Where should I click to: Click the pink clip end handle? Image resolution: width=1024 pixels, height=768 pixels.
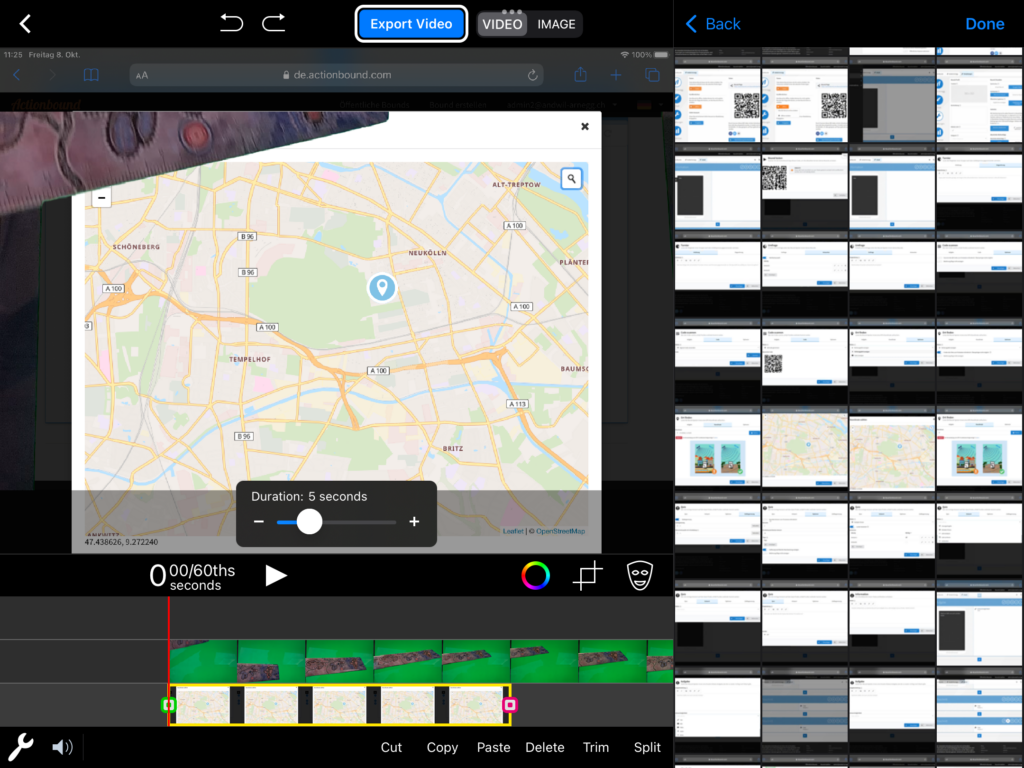[x=509, y=705]
